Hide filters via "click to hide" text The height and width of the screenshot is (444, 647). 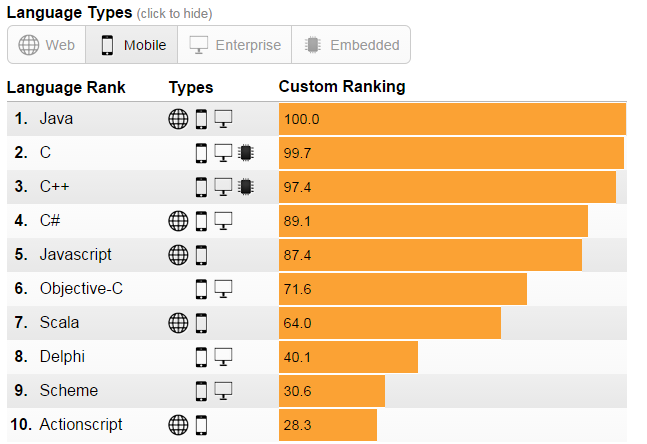[x=174, y=13]
